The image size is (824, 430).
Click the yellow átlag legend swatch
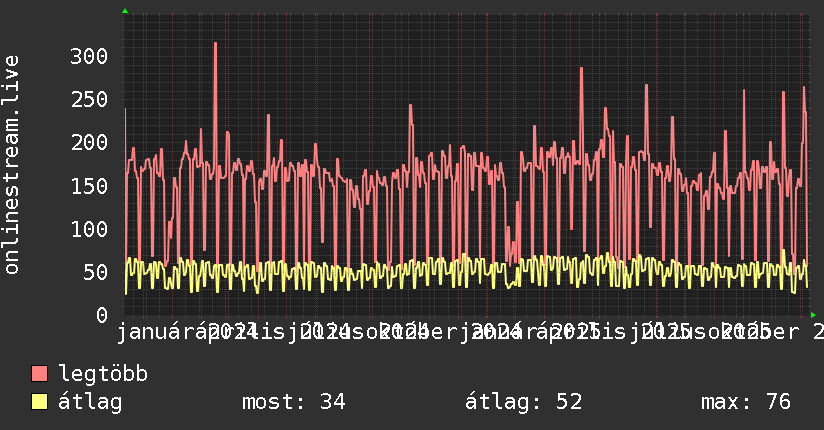click(x=39, y=402)
